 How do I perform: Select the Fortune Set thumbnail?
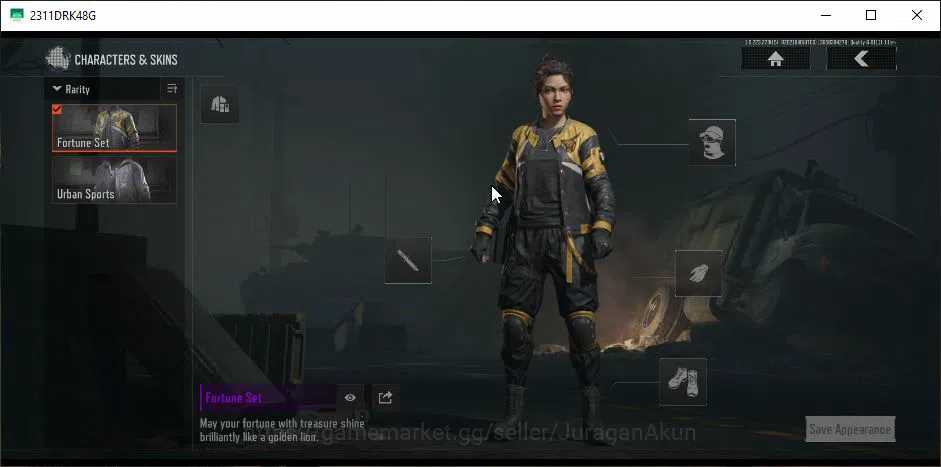point(115,128)
